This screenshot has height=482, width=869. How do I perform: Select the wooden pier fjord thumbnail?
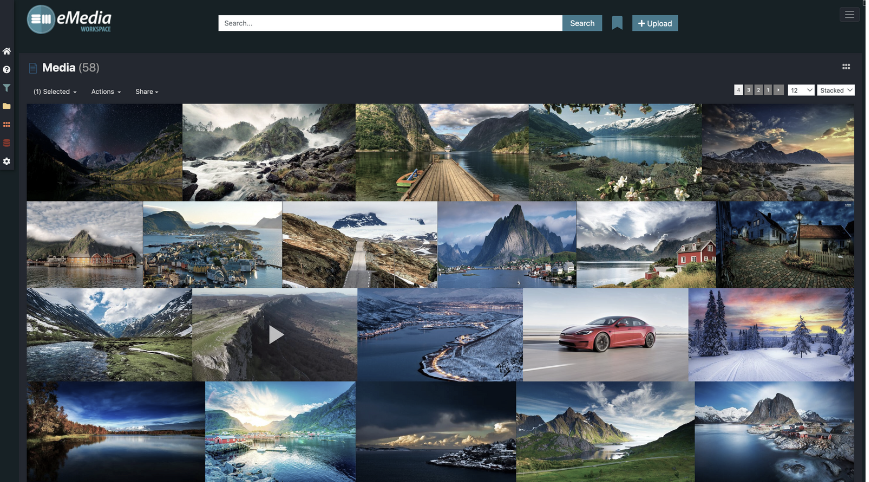pos(442,152)
